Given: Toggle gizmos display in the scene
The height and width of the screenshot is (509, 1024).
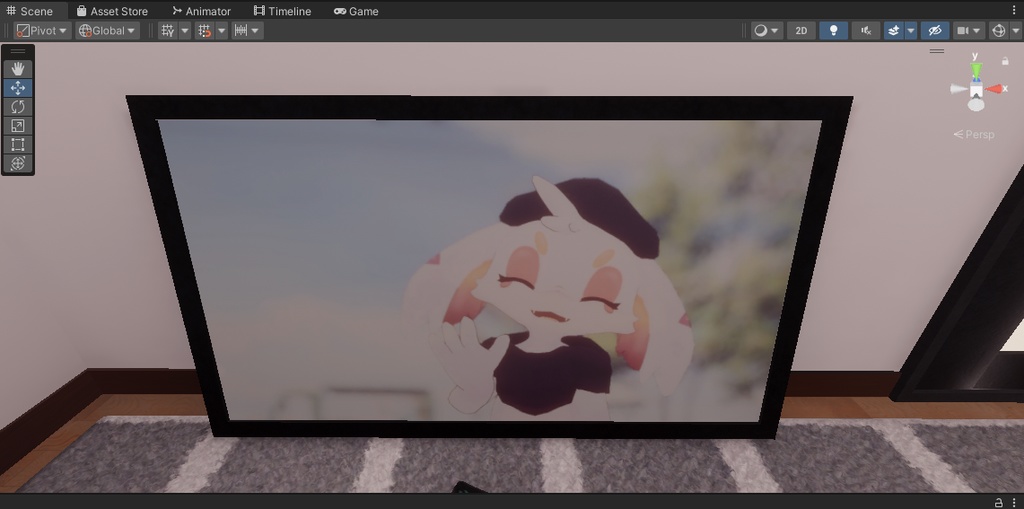Looking at the screenshot, I should pyautogui.click(x=998, y=31).
